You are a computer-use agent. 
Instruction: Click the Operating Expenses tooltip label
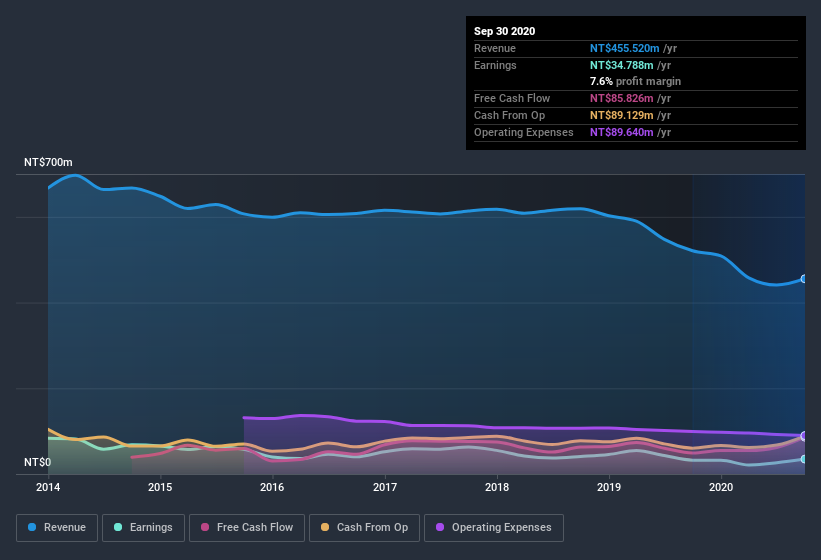point(524,132)
